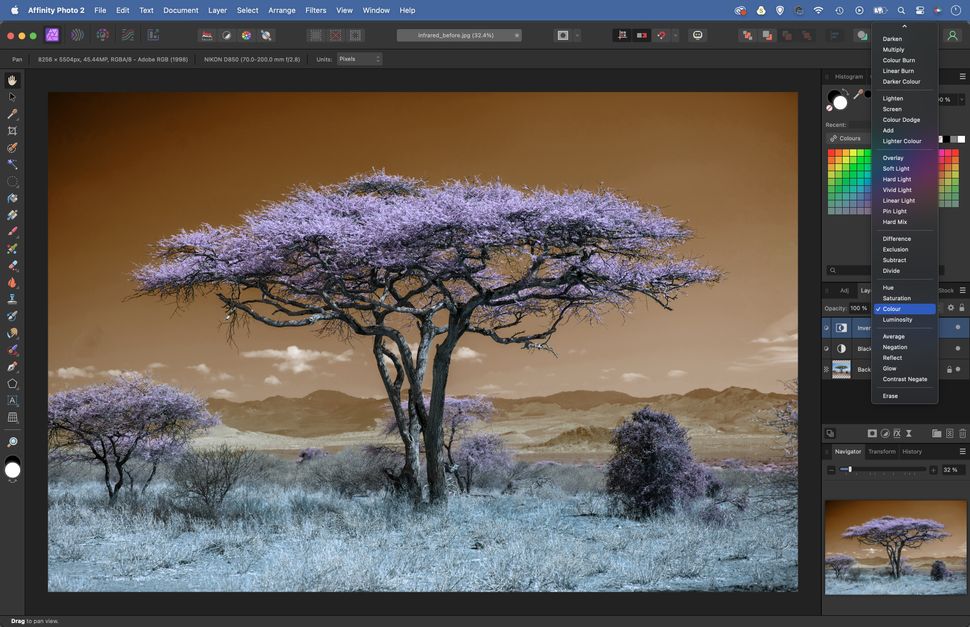Click the trash icon in Layers panel
Viewport: 970px width, 627px height.
click(962, 433)
